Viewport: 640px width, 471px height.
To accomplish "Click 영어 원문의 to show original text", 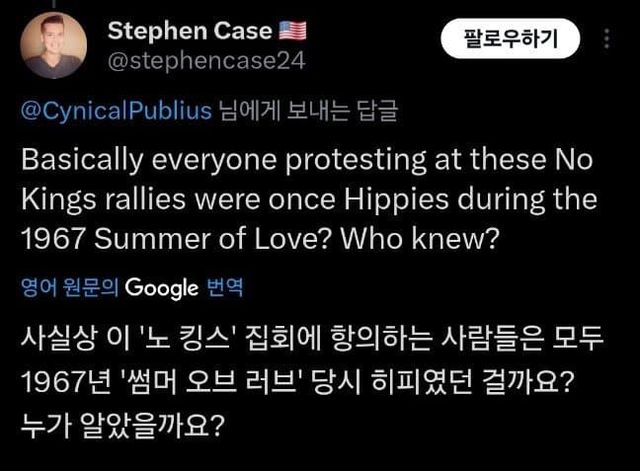I will click(x=70, y=288).
